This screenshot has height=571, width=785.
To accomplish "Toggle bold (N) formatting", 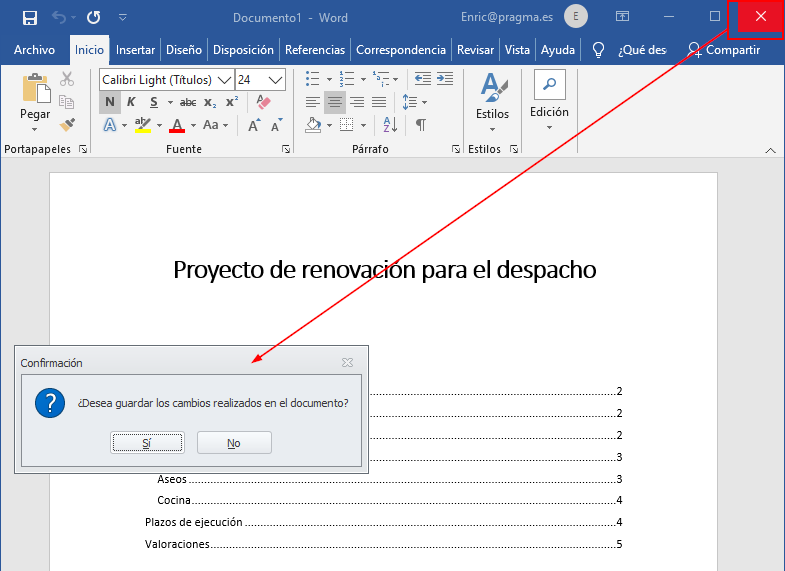I will click(x=109, y=102).
